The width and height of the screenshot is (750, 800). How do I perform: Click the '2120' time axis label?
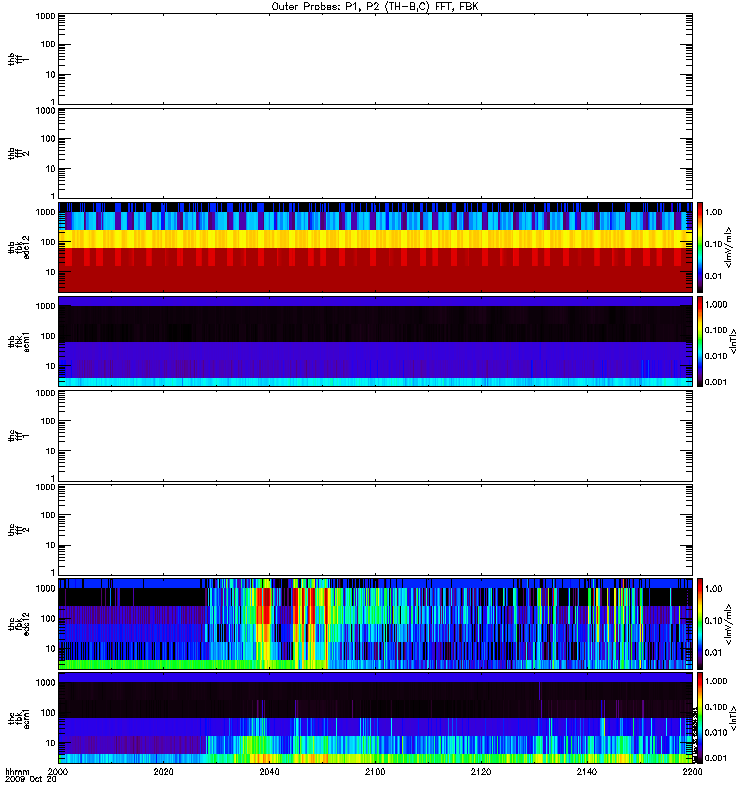click(481, 771)
